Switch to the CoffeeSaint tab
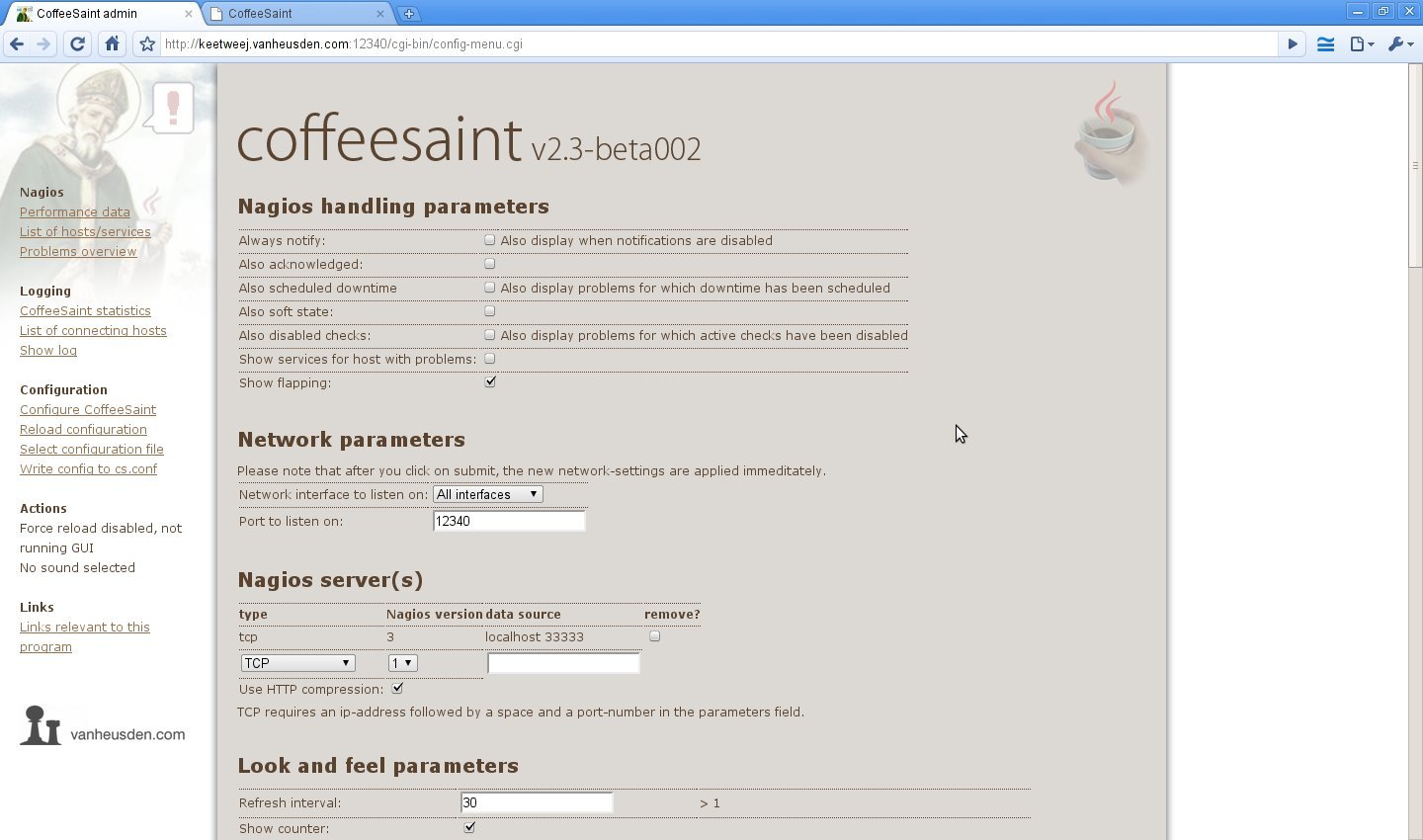 296,14
